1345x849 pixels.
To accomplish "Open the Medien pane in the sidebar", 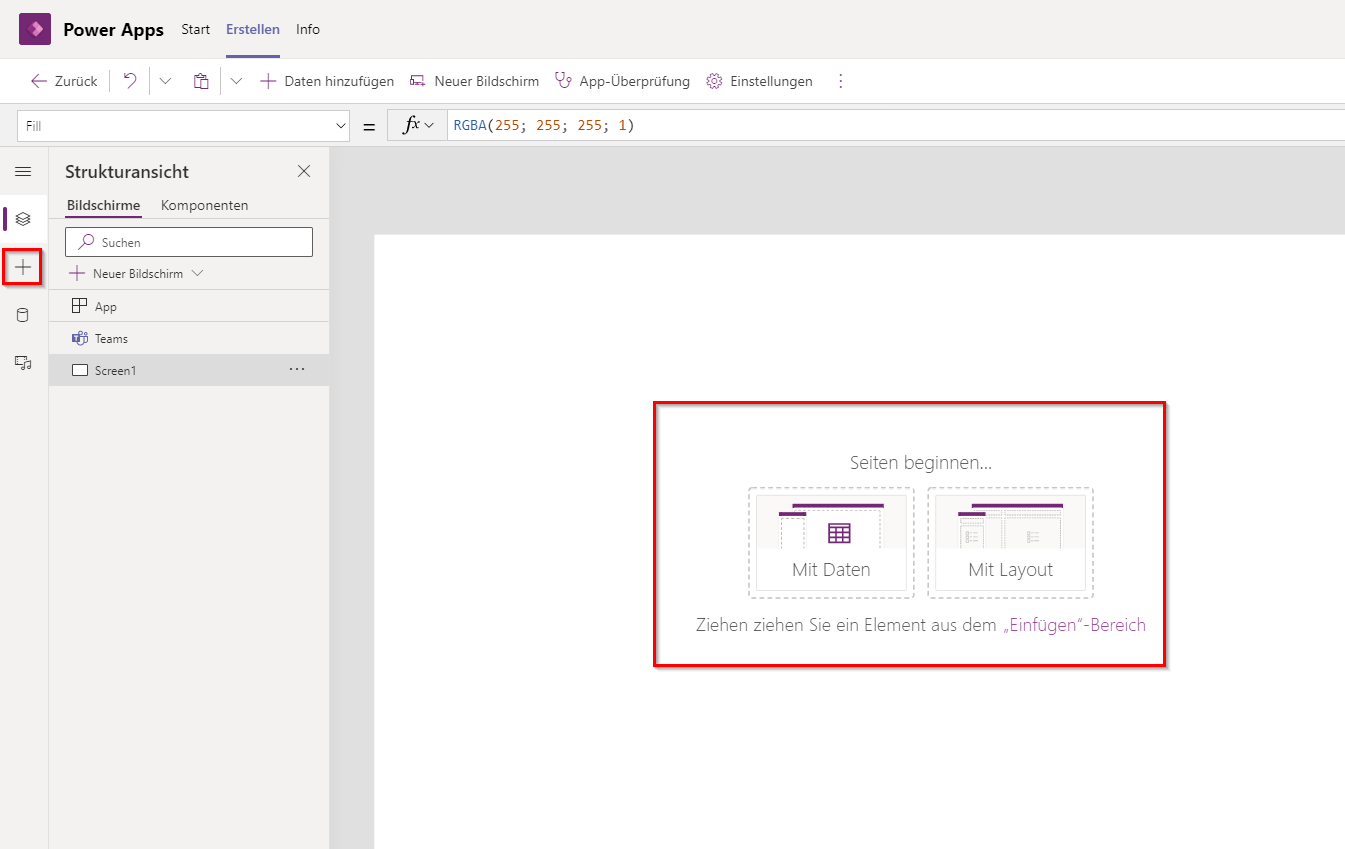I will coord(23,362).
